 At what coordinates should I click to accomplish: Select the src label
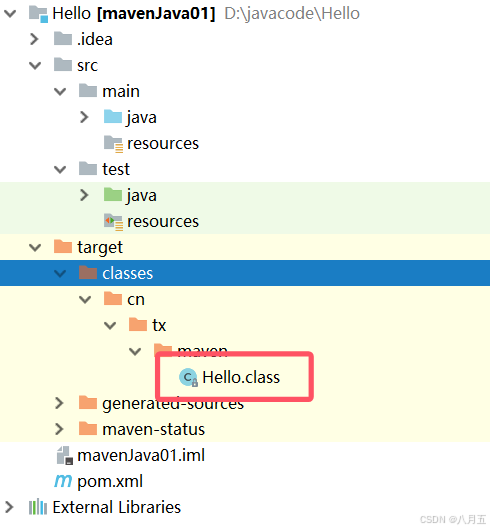[x=87, y=66]
